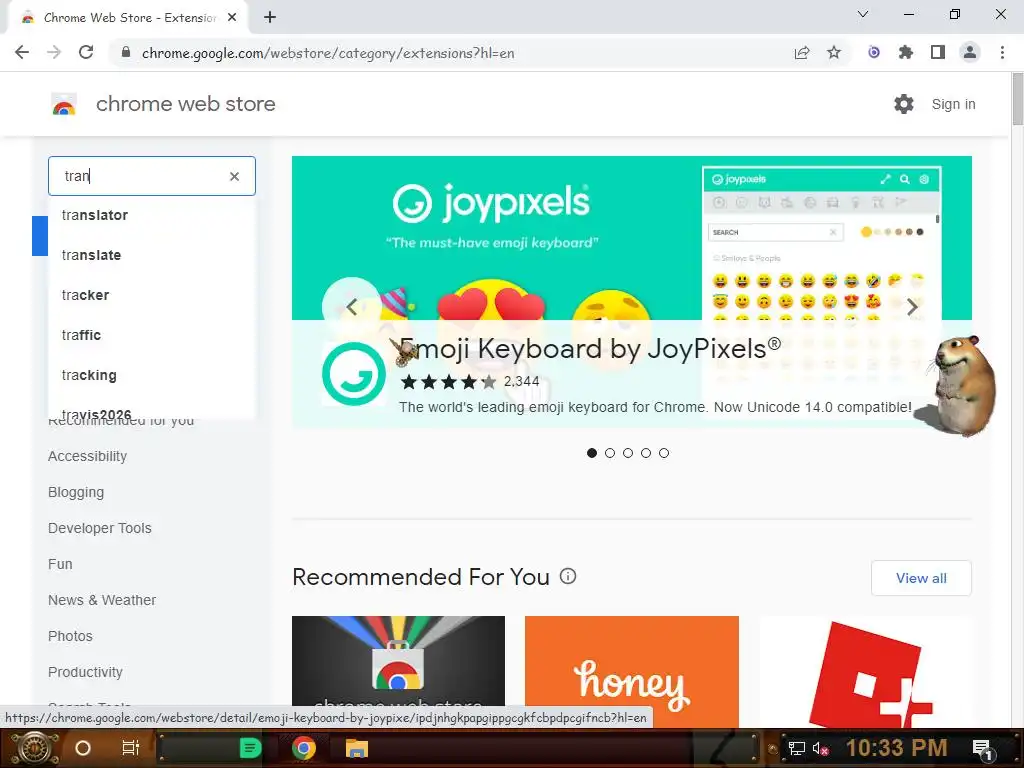
Task: Choose 'translate' search suggestion
Action: click(152, 255)
